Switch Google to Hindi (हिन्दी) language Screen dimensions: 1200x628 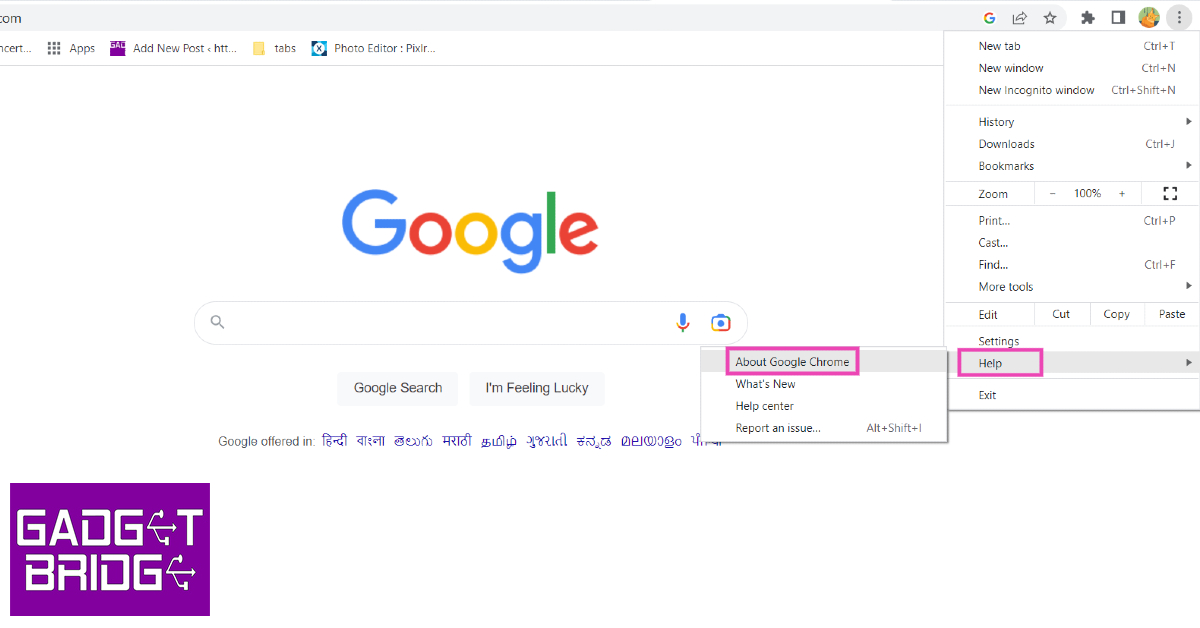point(335,441)
